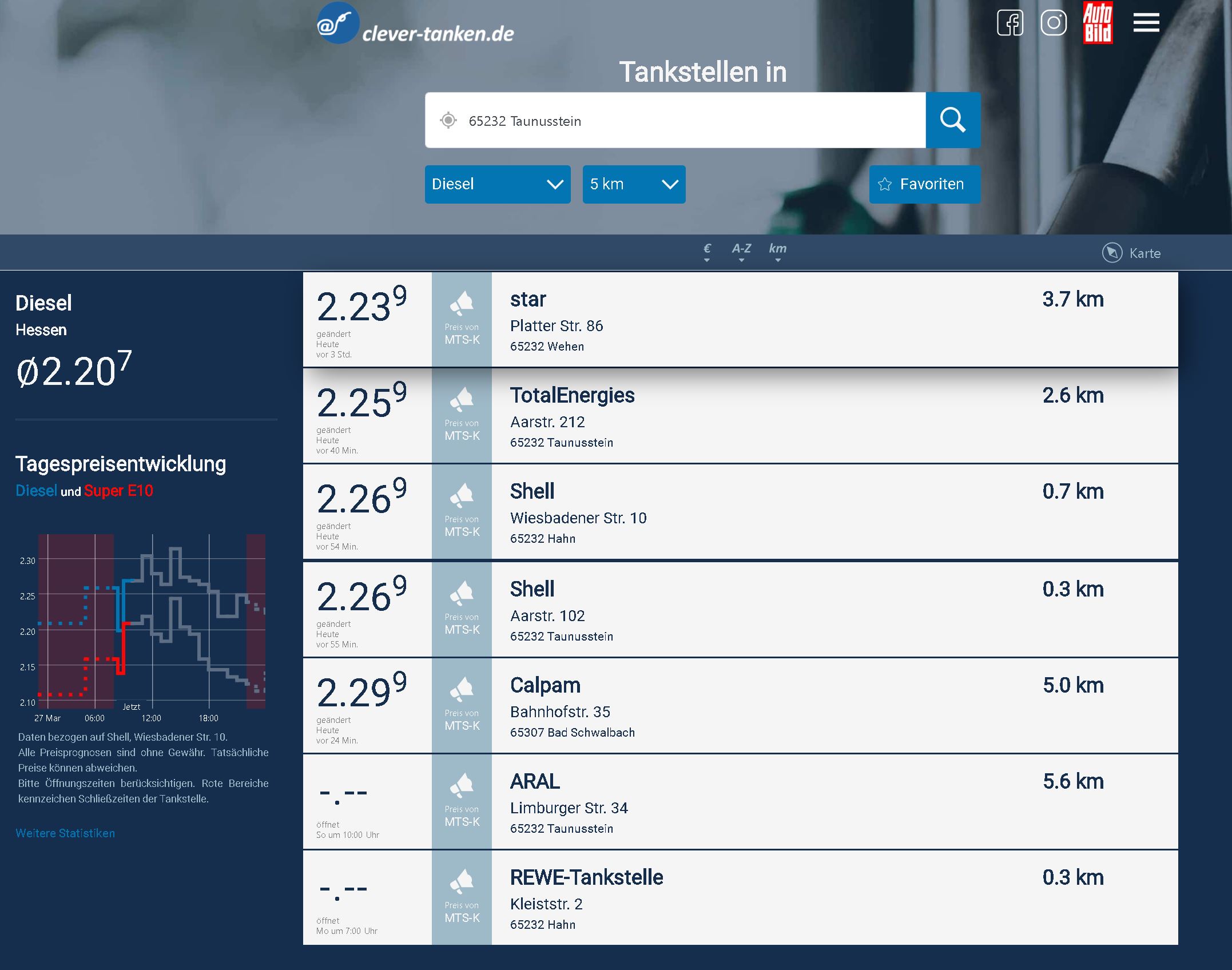Viewport: 1232px width, 970px height.
Task: Click the Super E10 legend label
Action: click(x=118, y=491)
